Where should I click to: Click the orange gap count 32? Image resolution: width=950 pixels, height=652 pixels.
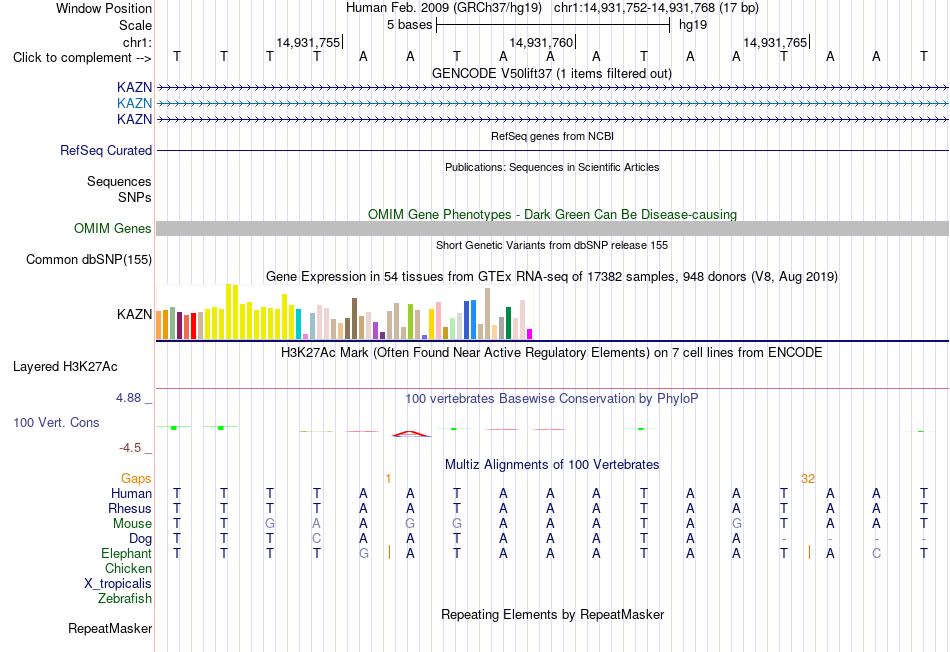808,479
